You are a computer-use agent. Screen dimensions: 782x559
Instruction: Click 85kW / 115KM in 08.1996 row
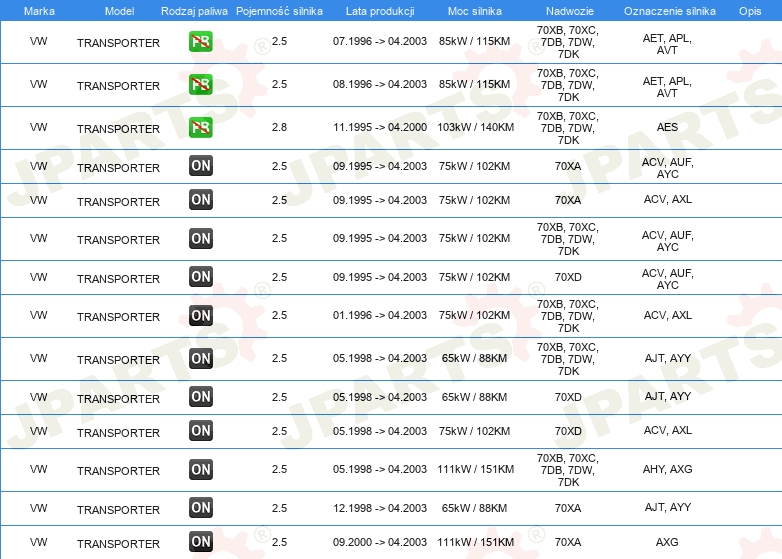pyautogui.click(x=474, y=84)
